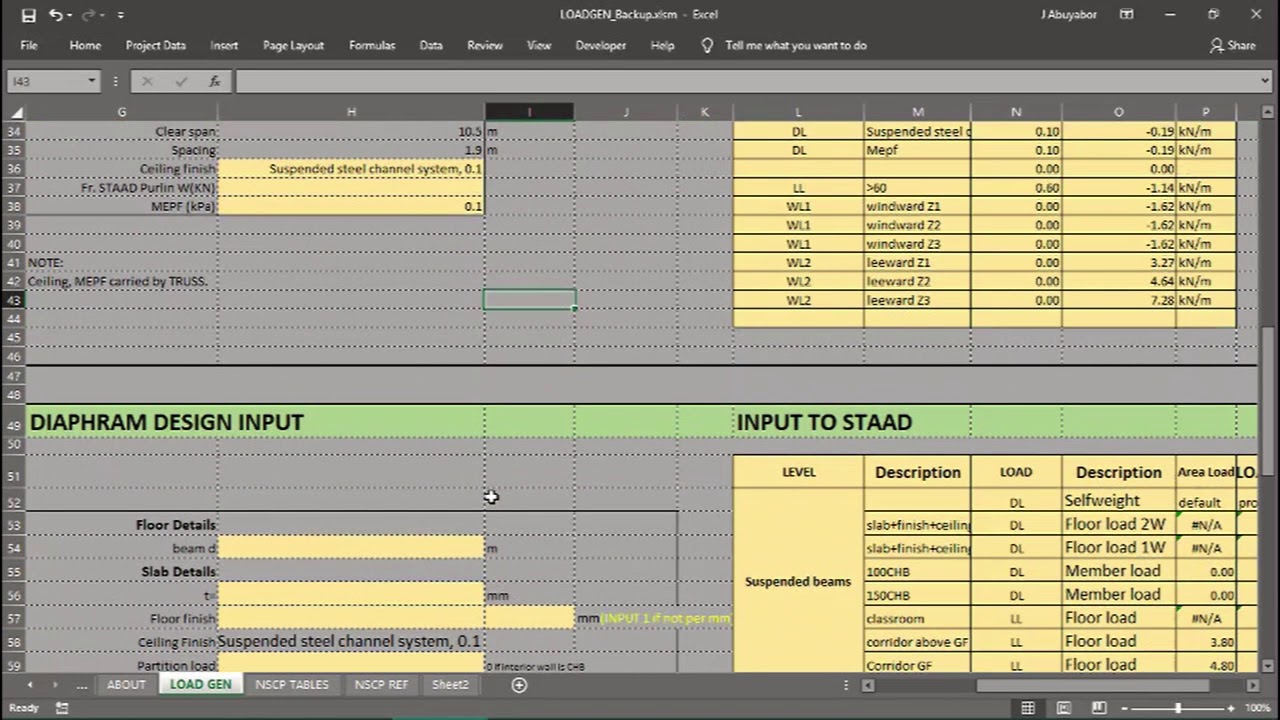The image size is (1280, 720).
Task: Open the Review ribbon tab
Action: (x=485, y=45)
